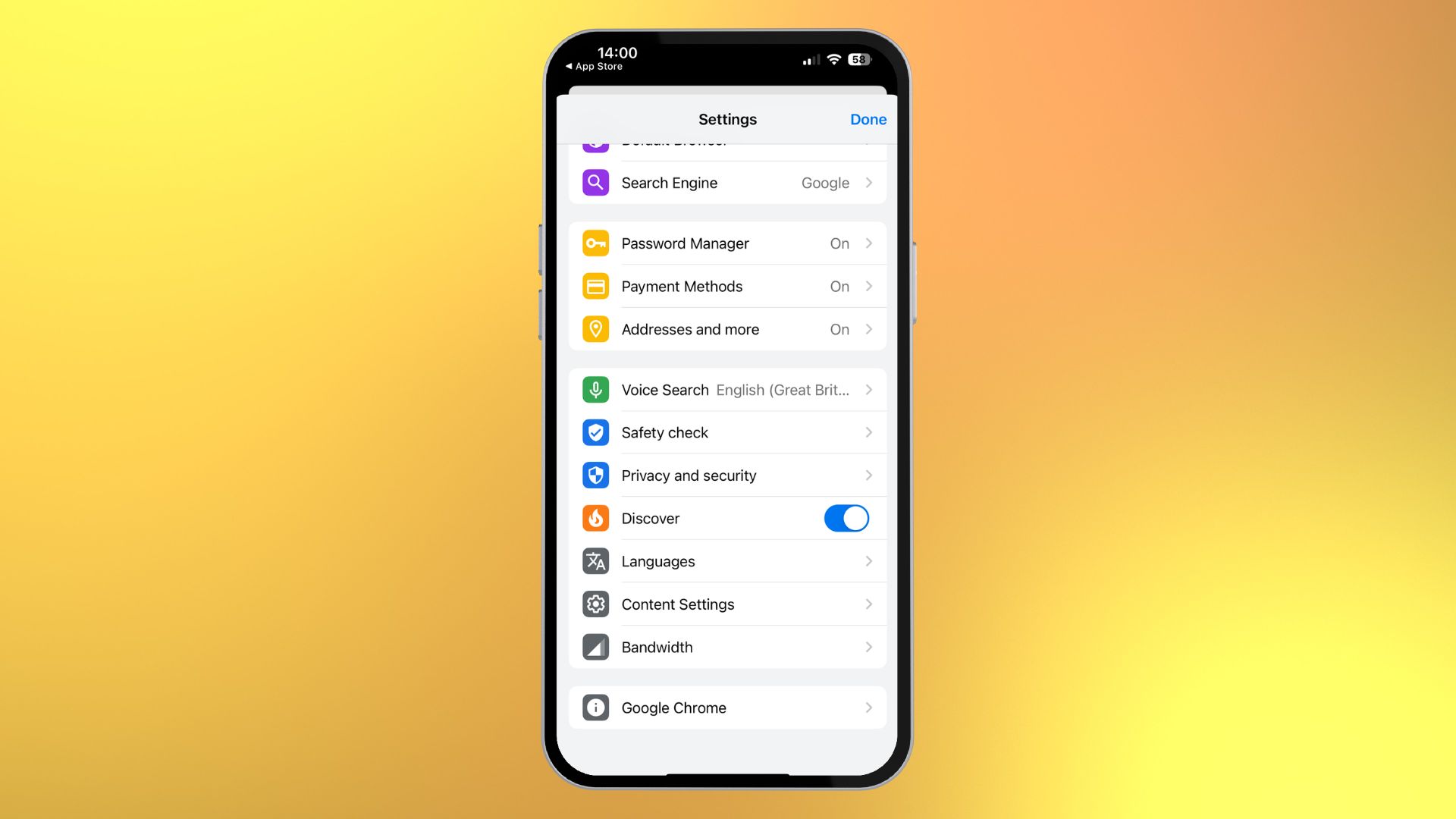Open the Password Manager settings
This screenshot has height=819, width=1456.
(727, 243)
